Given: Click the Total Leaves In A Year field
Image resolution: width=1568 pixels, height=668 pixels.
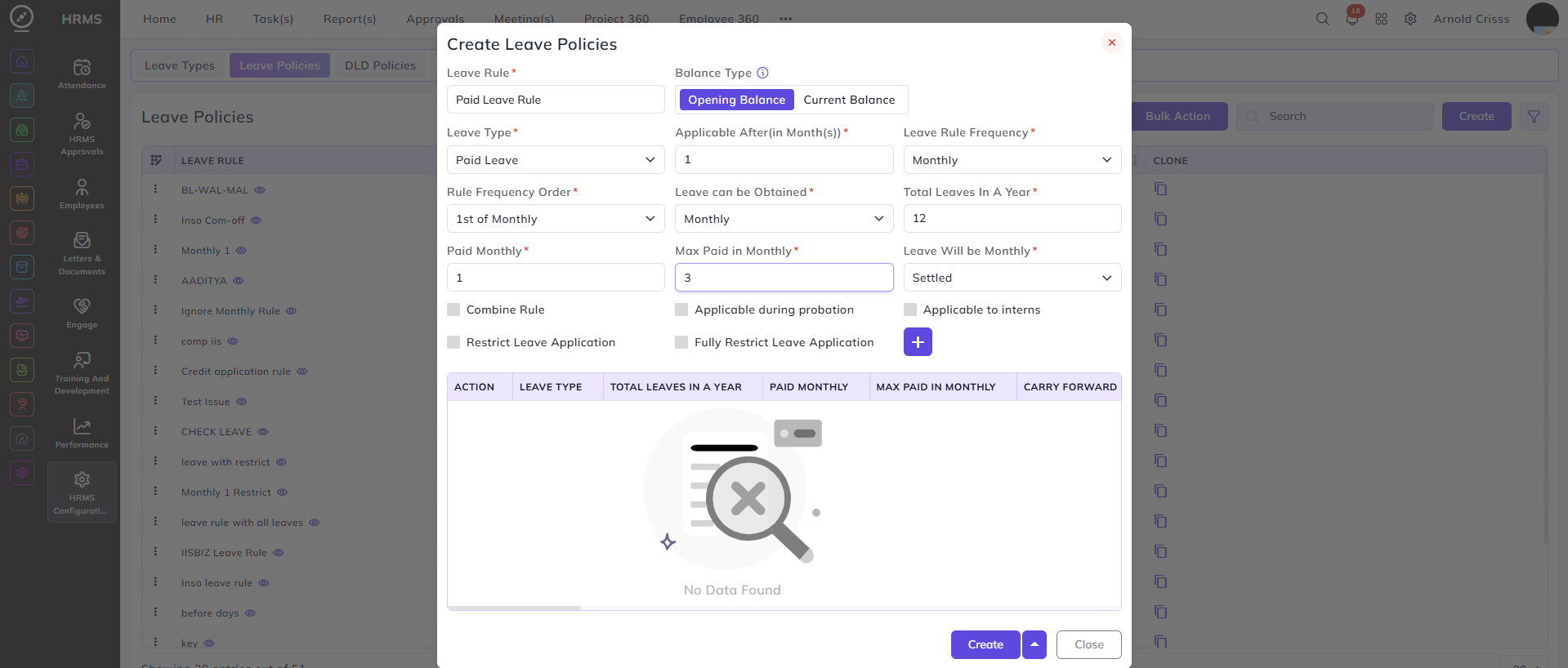Looking at the screenshot, I should (1012, 218).
